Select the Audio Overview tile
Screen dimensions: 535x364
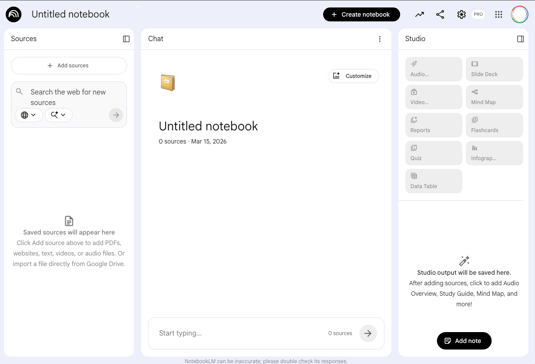pyautogui.click(x=434, y=69)
